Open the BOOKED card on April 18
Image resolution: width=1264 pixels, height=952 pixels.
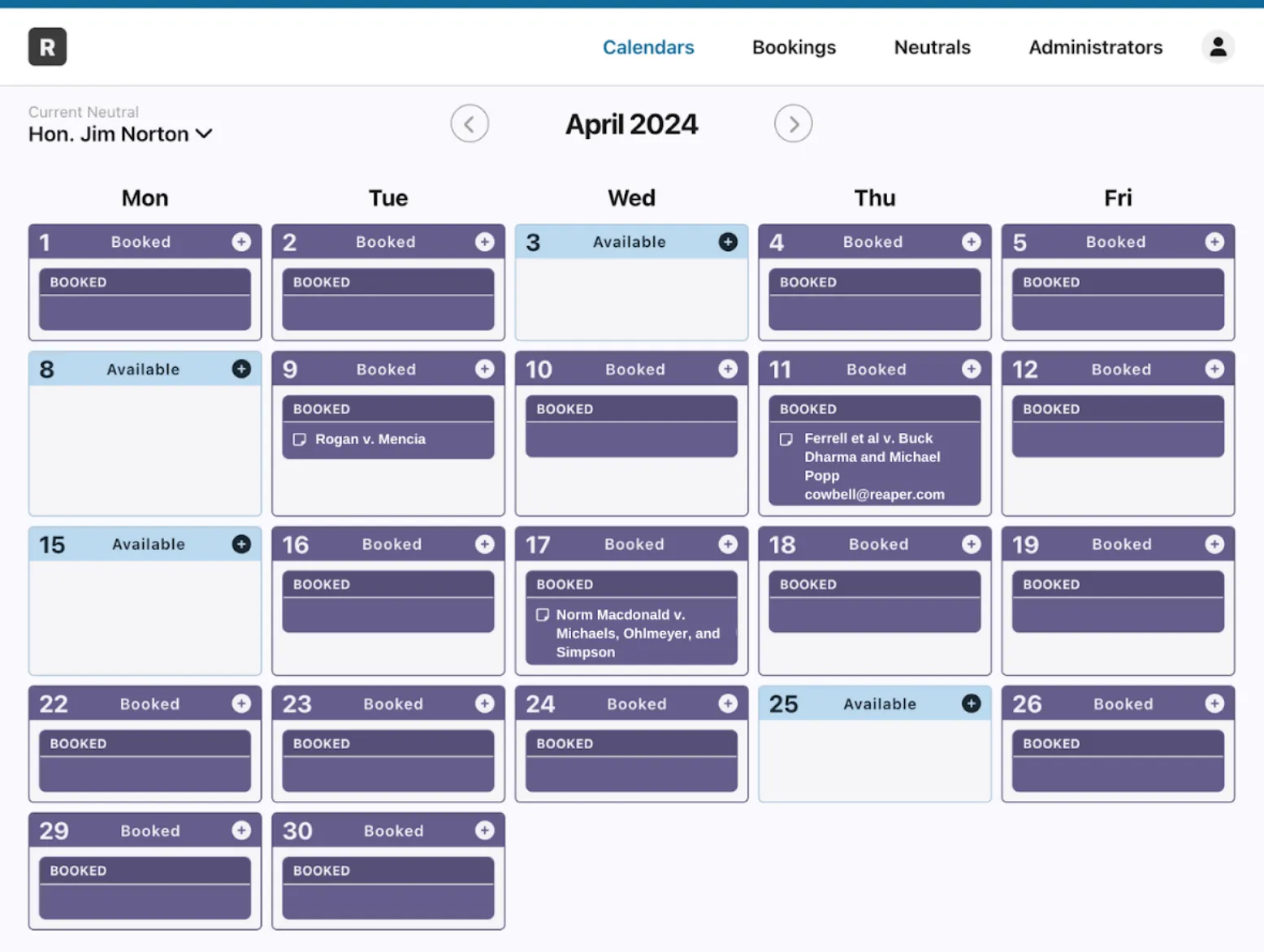(874, 602)
